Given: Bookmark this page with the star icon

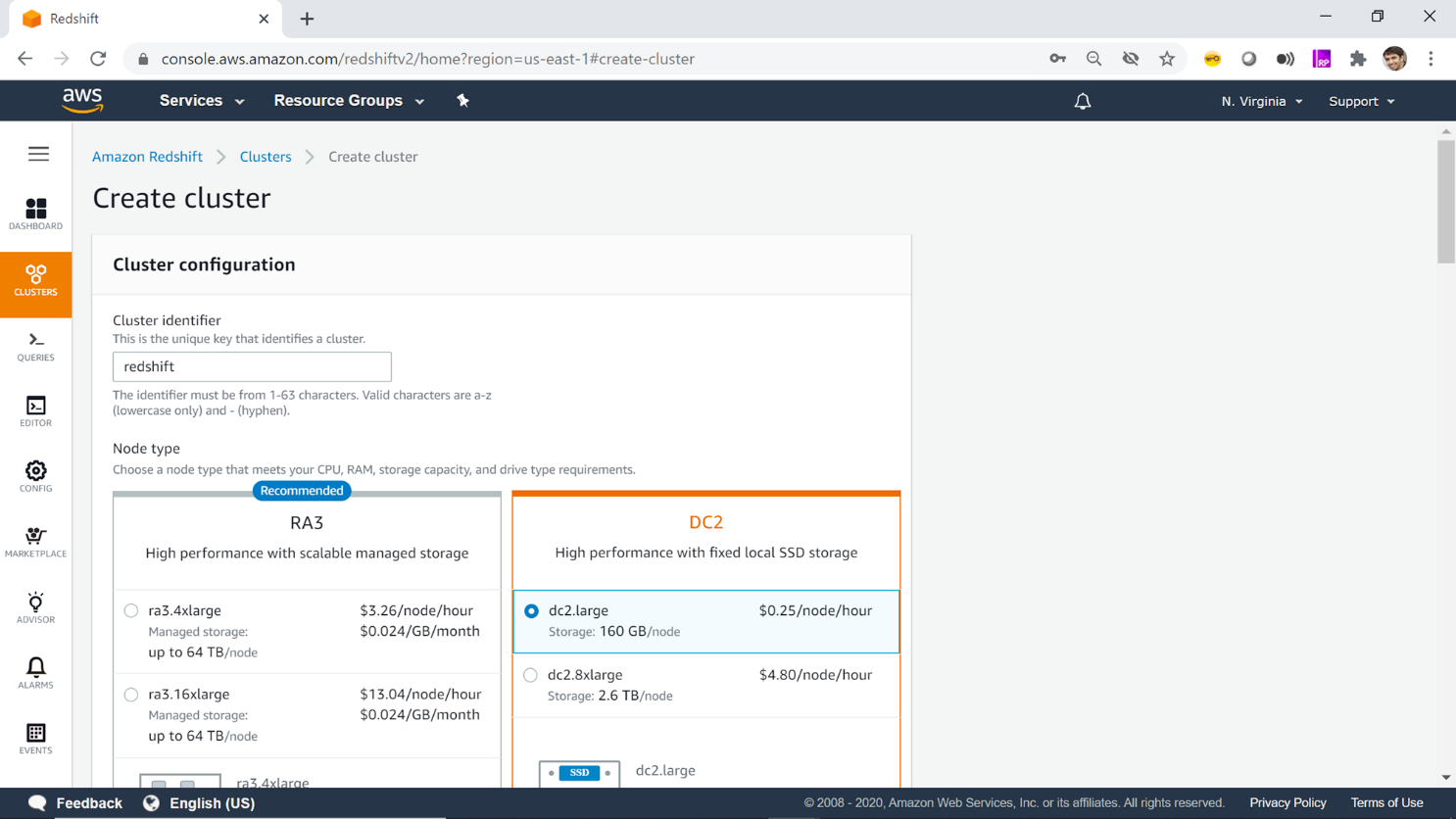Looking at the screenshot, I should 1166,59.
